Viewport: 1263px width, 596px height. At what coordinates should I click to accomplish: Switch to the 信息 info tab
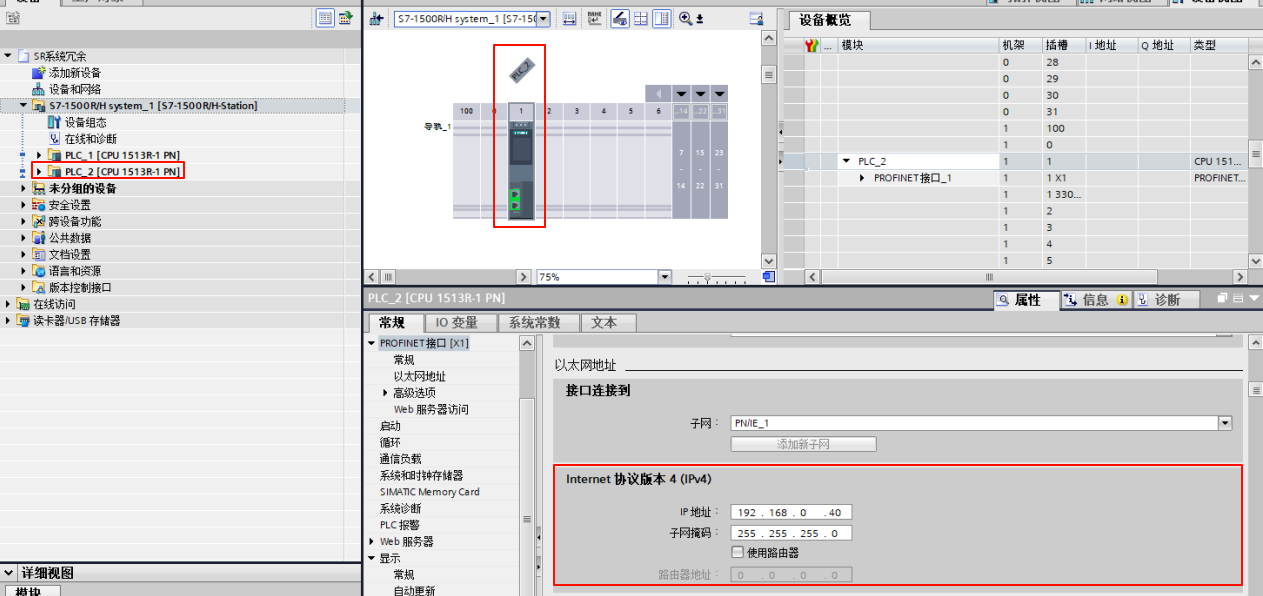coord(1095,300)
